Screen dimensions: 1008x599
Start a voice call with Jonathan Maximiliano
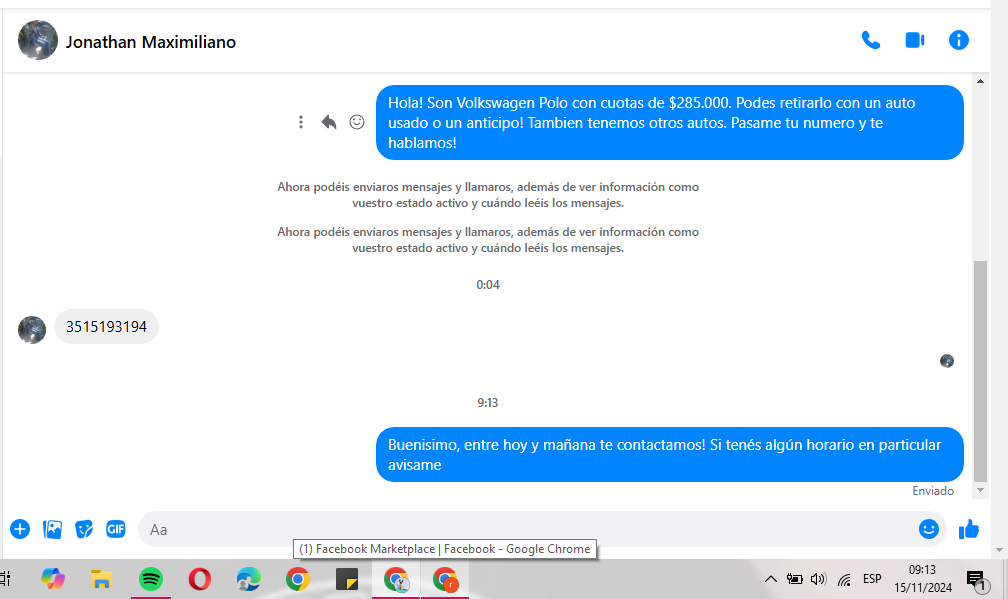coord(870,40)
